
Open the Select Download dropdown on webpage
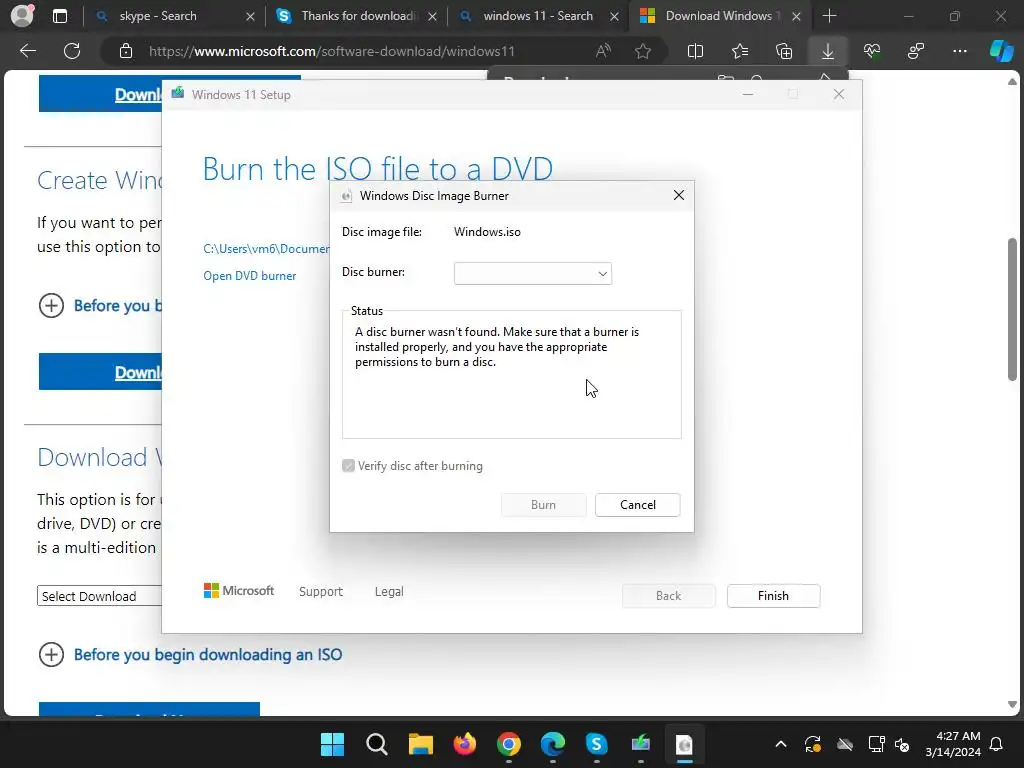click(99, 596)
